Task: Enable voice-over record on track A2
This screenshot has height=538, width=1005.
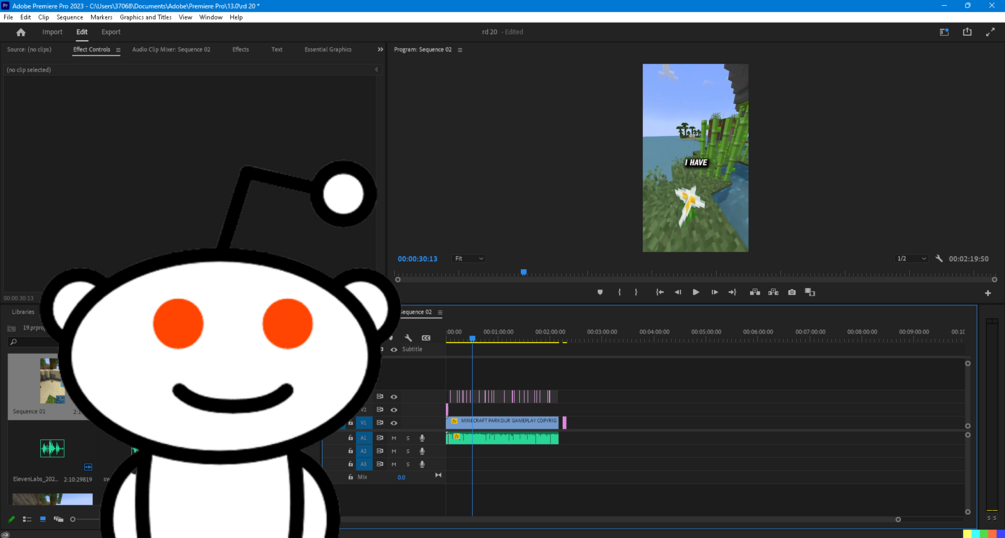Action: click(x=422, y=451)
